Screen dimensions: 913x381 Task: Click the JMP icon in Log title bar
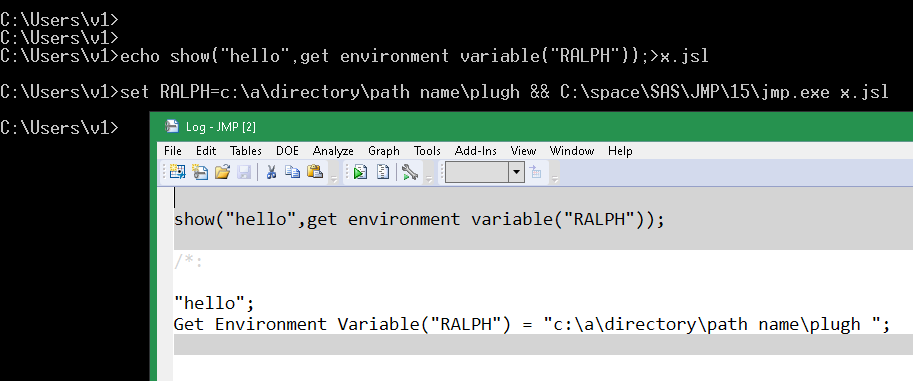point(171,126)
